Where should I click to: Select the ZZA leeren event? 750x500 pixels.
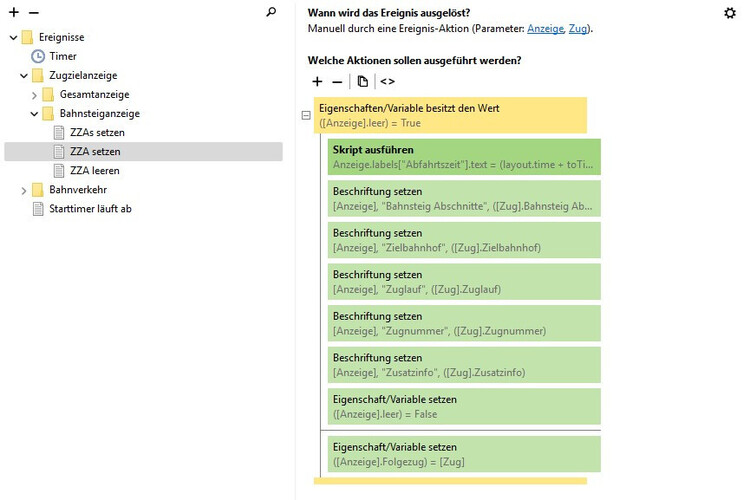94,170
